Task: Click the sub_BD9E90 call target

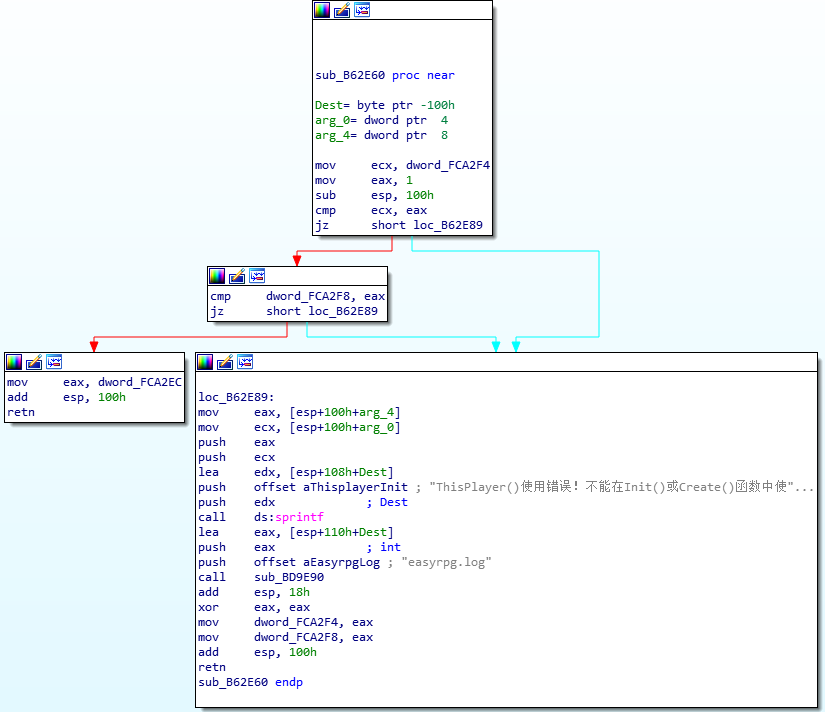Action: tap(289, 577)
